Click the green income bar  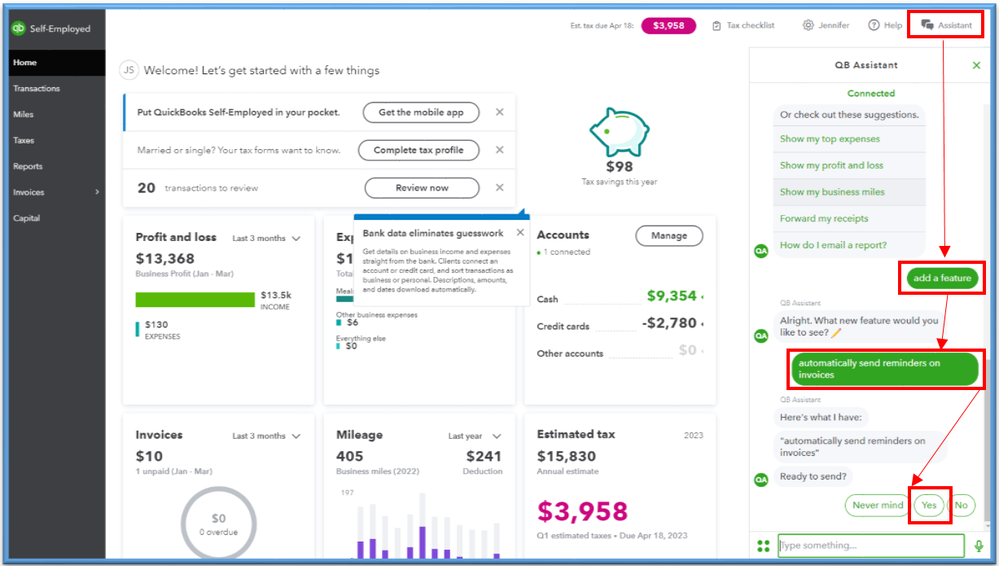click(195, 300)
